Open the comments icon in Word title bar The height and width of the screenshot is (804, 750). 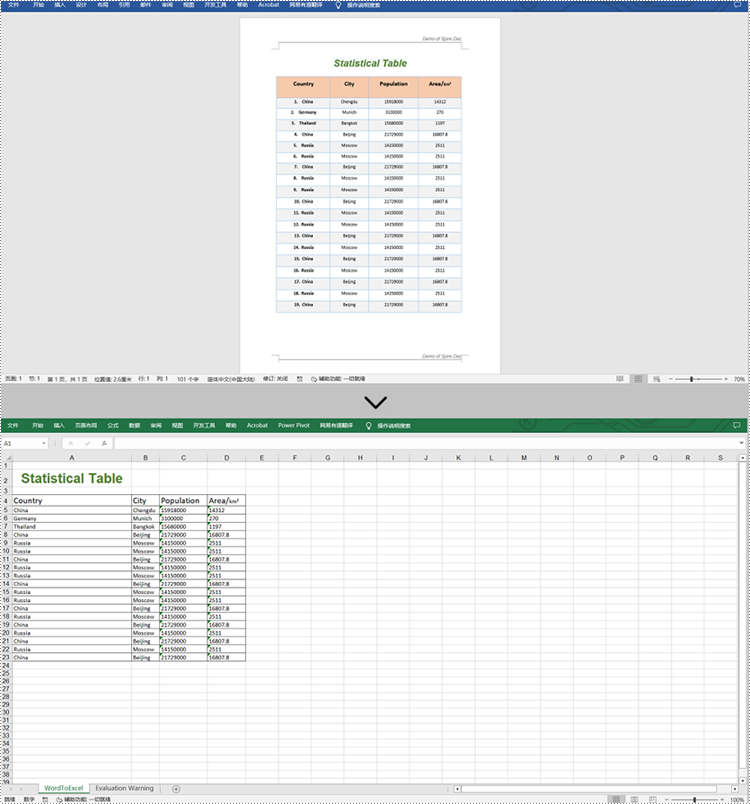tap(737, 5)
